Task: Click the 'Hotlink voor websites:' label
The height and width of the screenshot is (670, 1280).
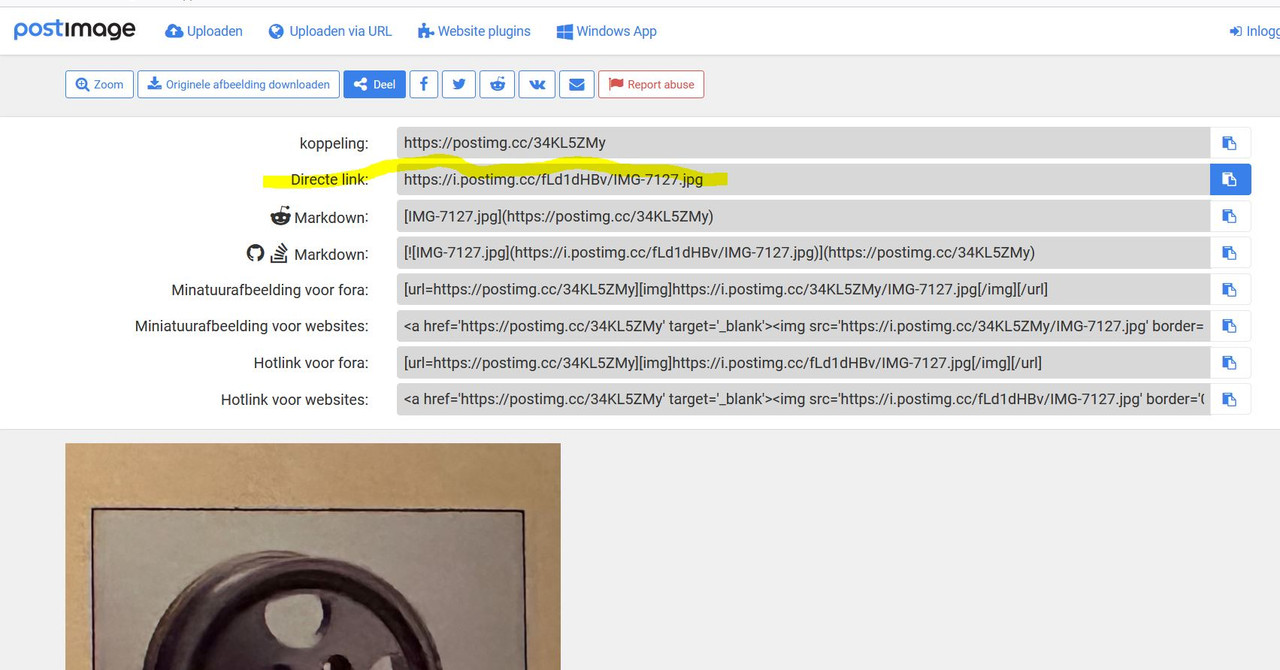Action: (x=295, y=400)
